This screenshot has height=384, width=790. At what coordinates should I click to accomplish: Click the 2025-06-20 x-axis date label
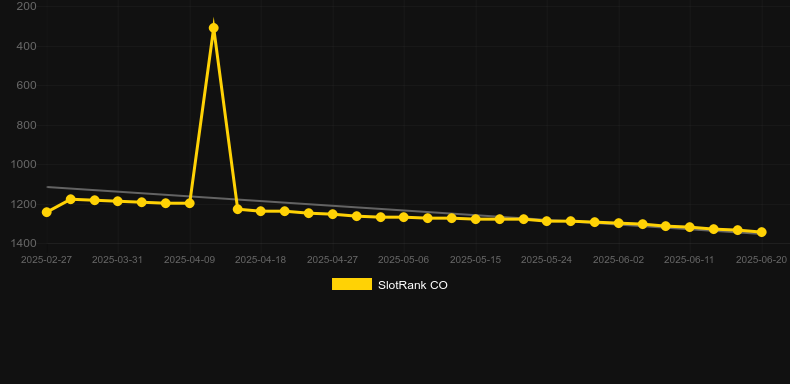(x=762, y=260)
